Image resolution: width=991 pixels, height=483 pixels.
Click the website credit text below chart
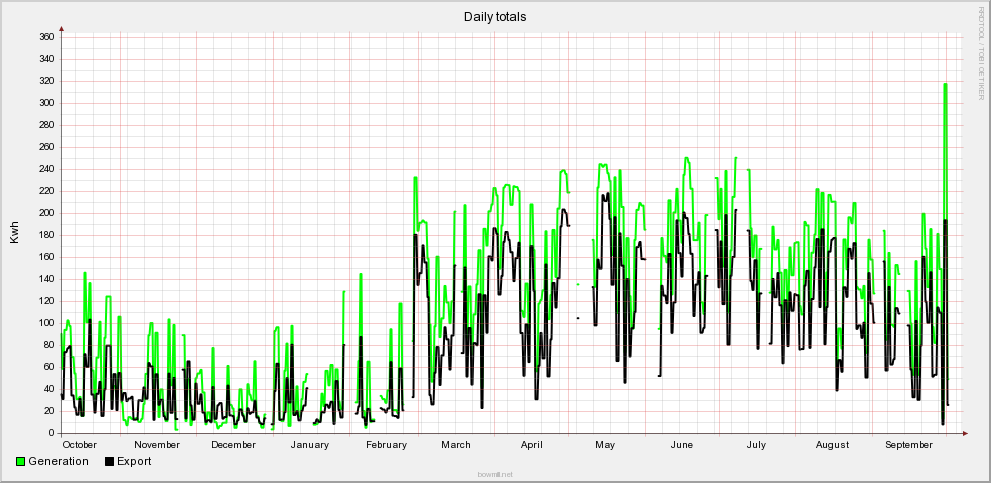click(495, 475)
